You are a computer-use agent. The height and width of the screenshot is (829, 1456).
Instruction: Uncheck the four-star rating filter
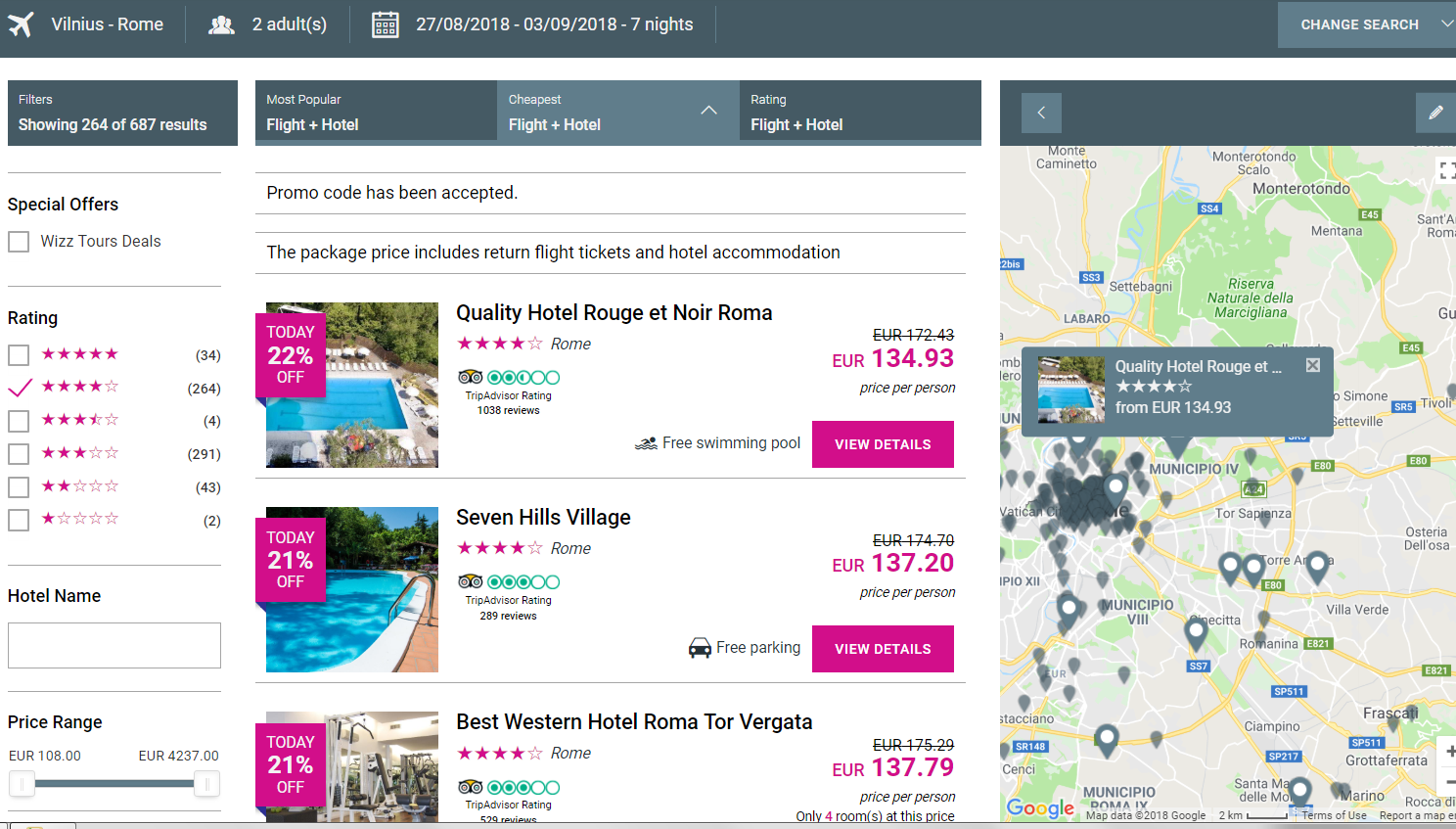(20, 388)
